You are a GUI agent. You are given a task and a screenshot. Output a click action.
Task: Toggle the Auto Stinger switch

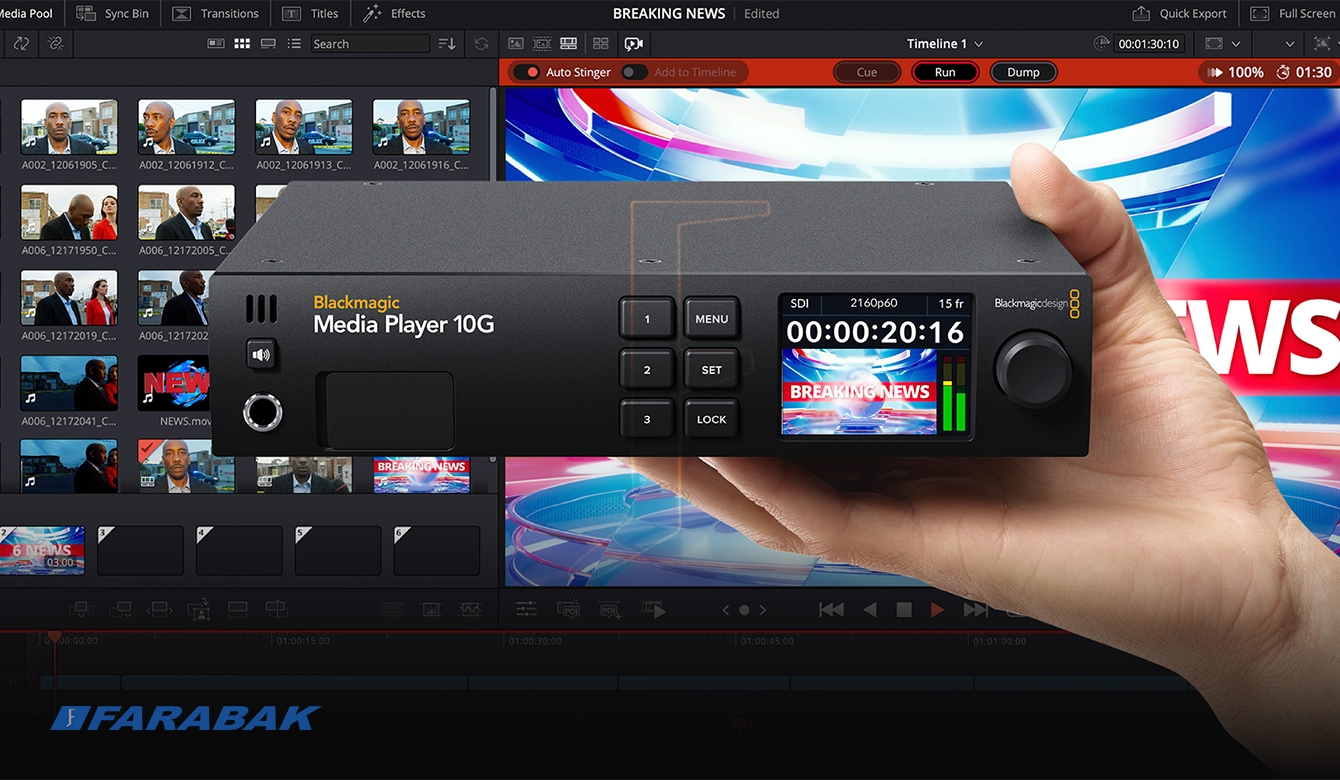tap(526, 72)
